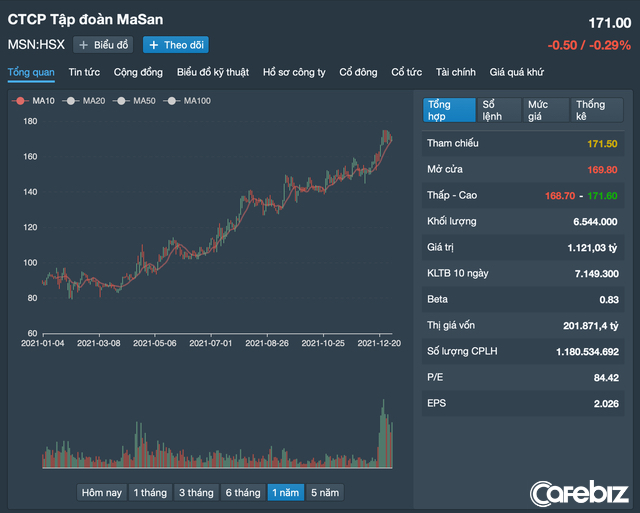Click the 2021-12-20 date axis label
Image resolution: width=640 pixels, height=513 pixels.
coord(379,343)
